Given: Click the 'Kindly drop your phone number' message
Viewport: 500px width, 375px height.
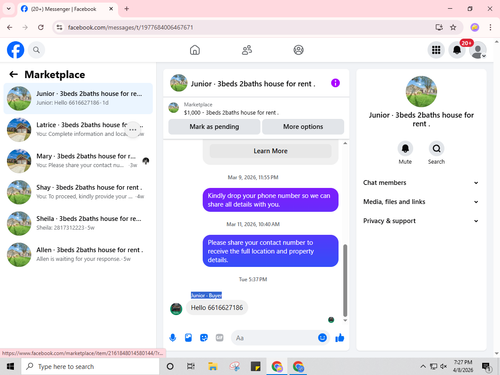Looking at the screenshot, I should pyautogui.click(x=270, y=200).
